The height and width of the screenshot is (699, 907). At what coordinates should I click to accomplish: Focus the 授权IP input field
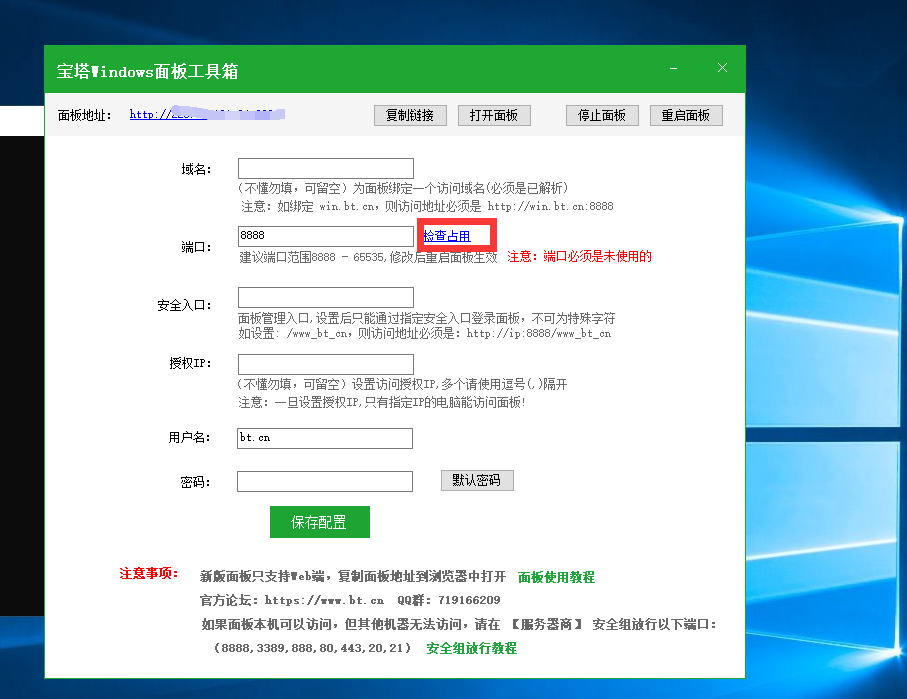326,365
